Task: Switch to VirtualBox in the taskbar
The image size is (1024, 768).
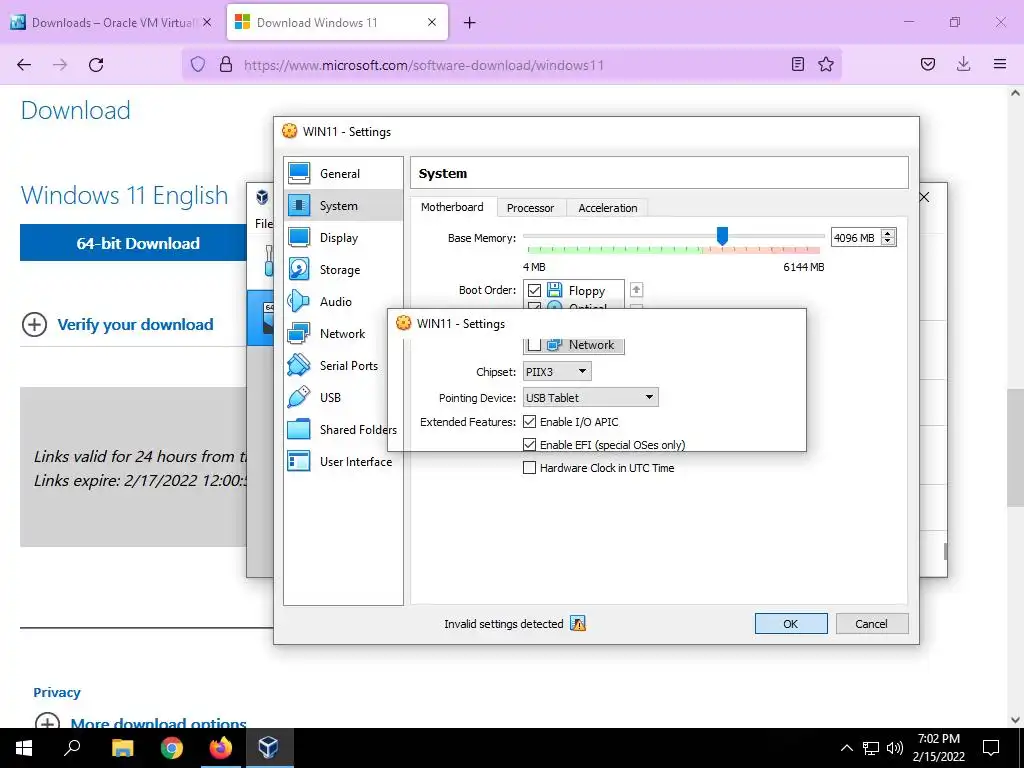Action: (269, 748)
